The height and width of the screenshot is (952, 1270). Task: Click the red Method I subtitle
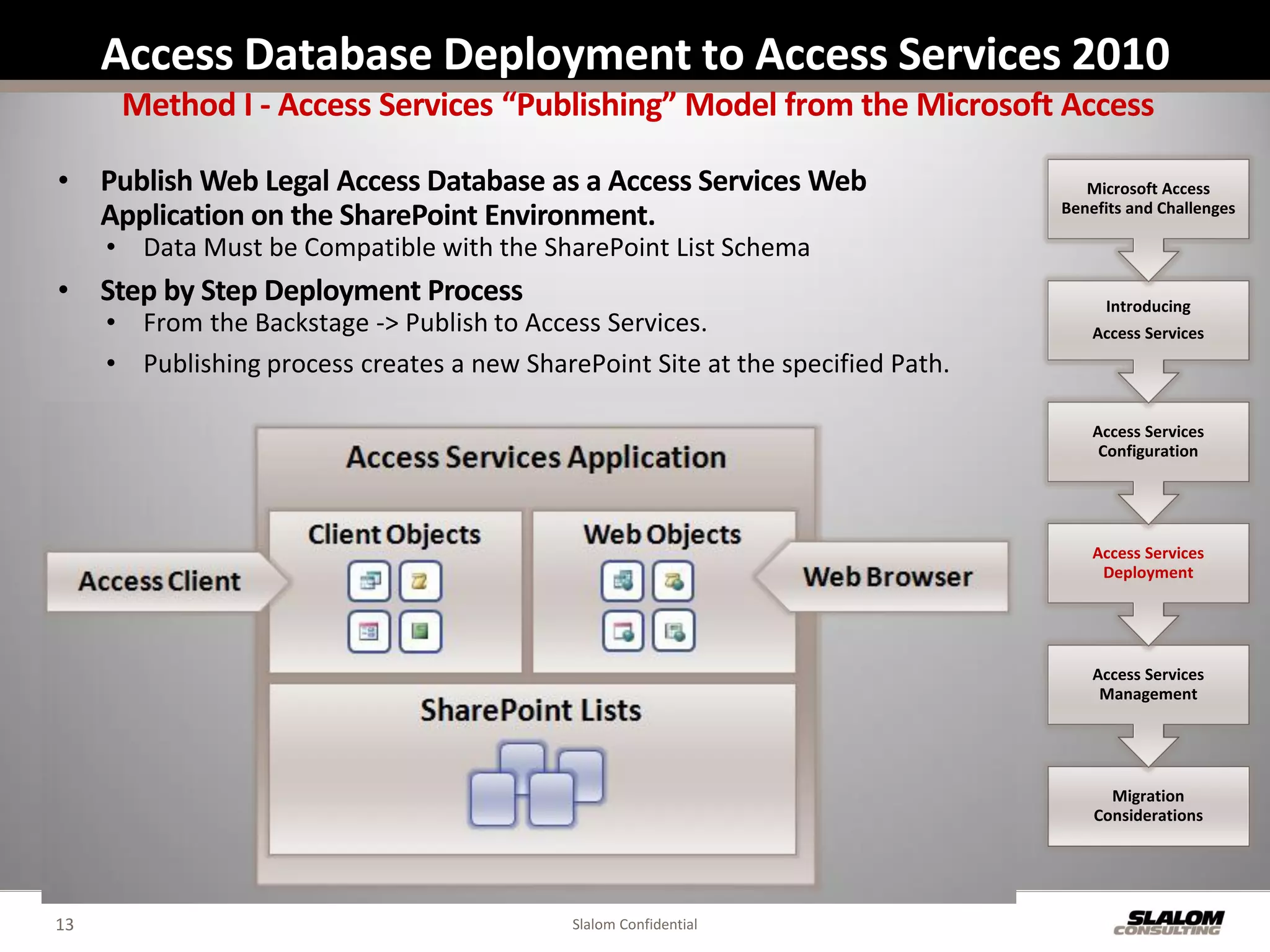[637, 105]
